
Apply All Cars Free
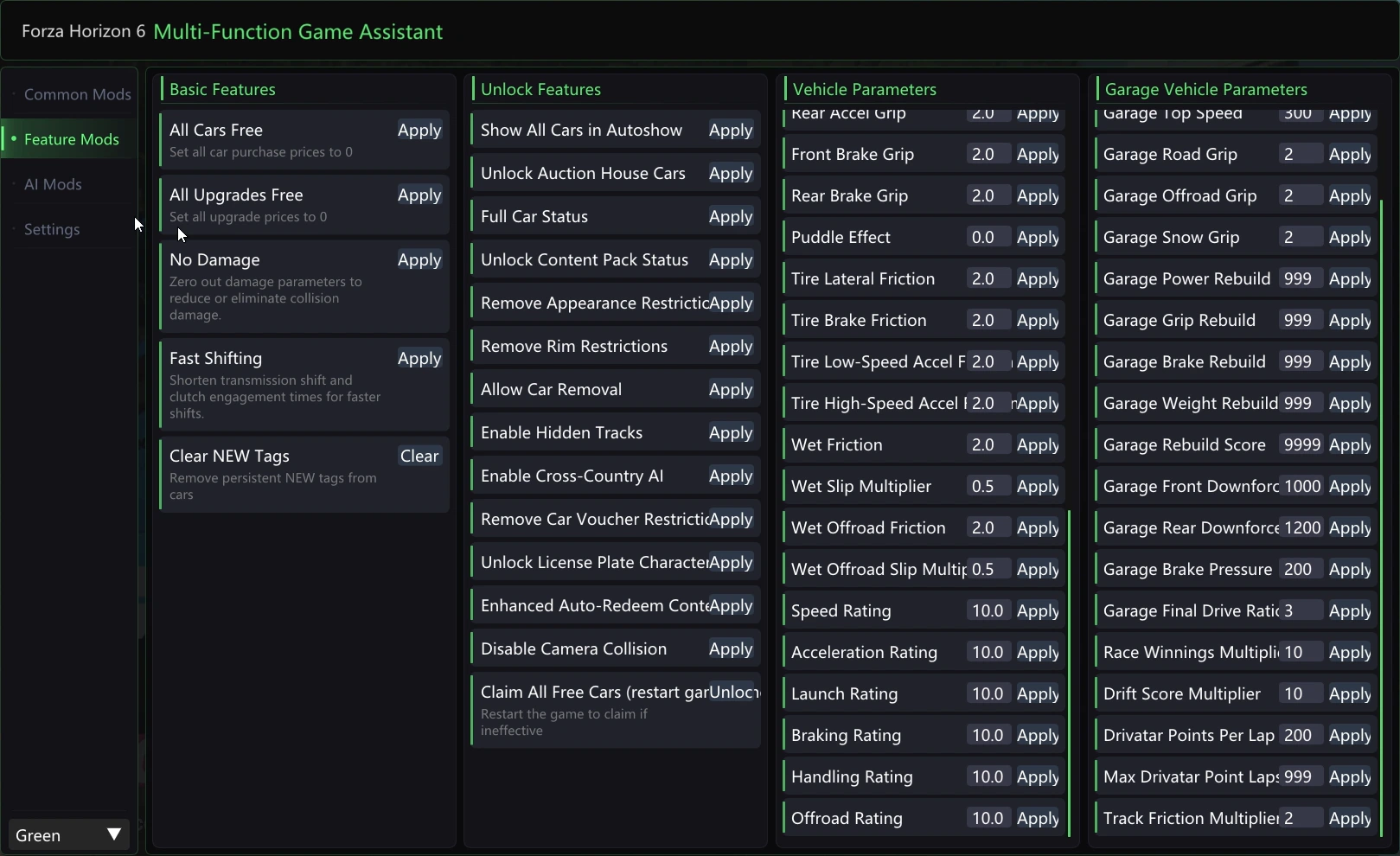click(419, 130)
